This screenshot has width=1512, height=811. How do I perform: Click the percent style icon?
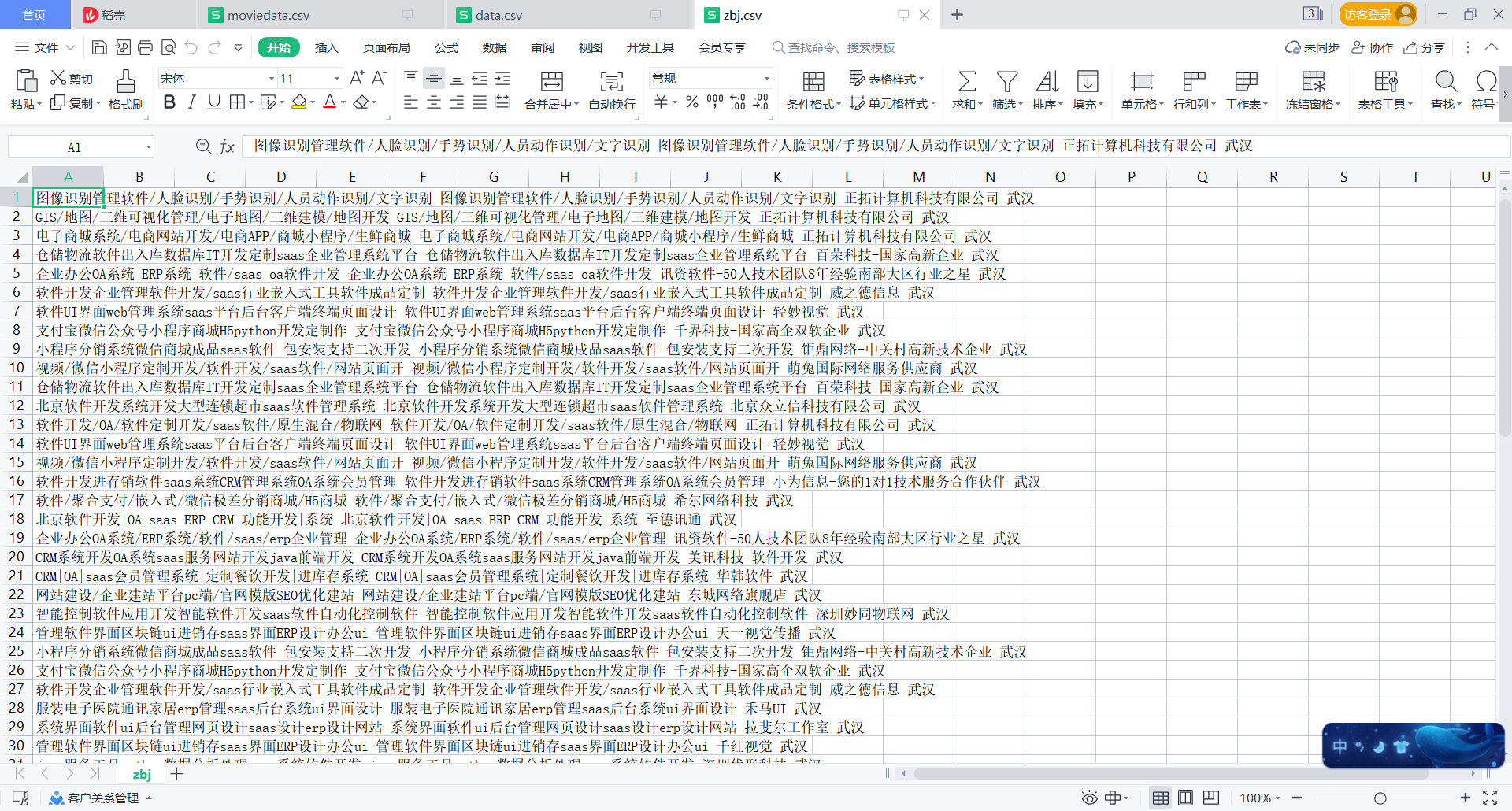coord(691,102)
